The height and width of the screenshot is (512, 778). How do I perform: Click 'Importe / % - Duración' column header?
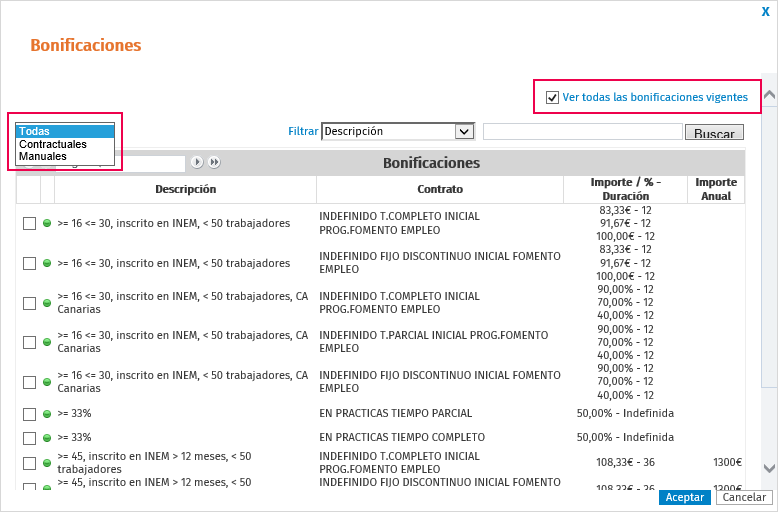click(x=626, y=189)
